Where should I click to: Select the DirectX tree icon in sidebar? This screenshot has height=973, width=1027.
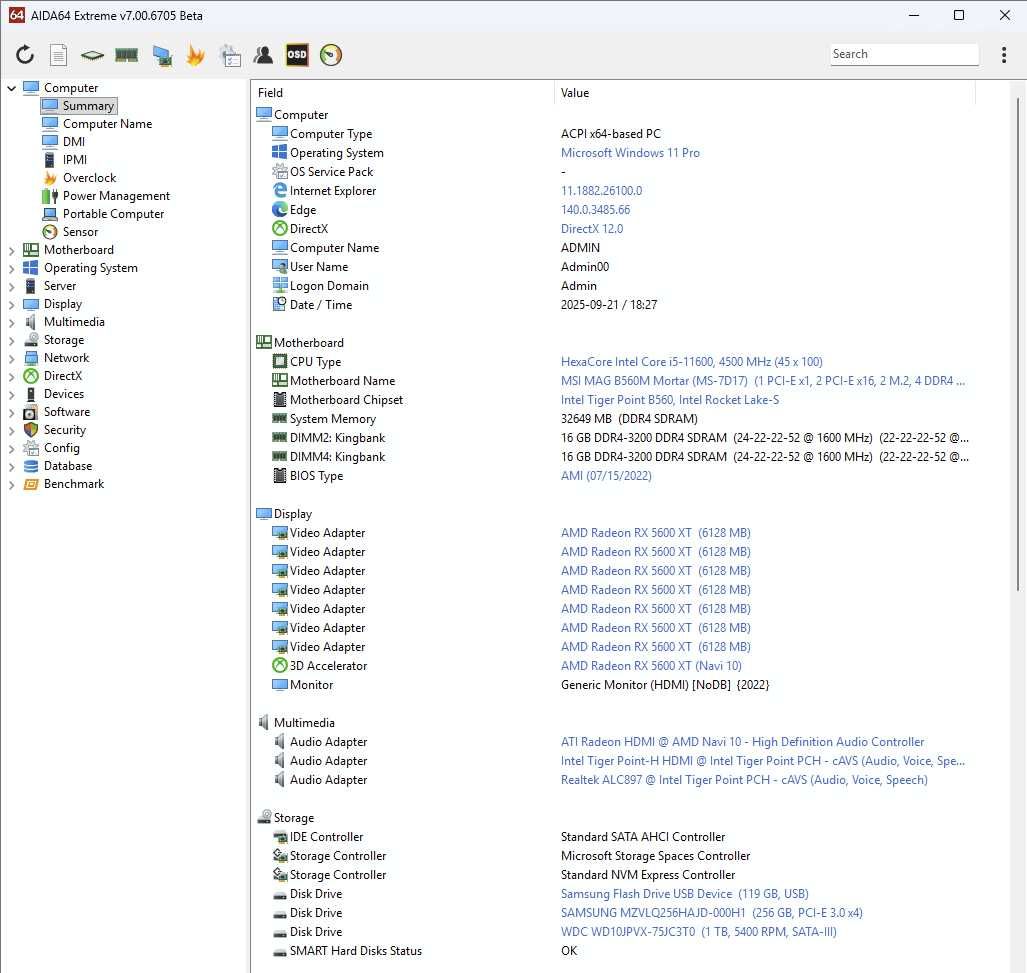point(31,376)
